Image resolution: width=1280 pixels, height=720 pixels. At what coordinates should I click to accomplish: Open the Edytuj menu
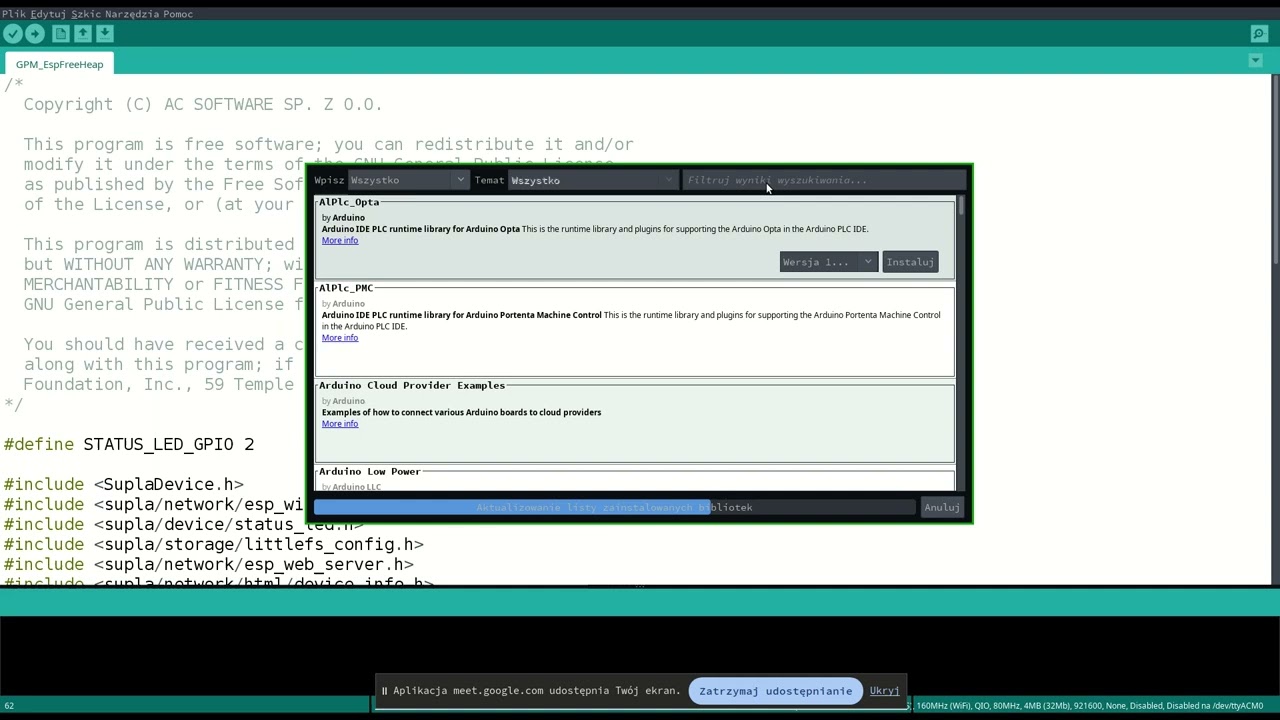click(x=48, y=14)
